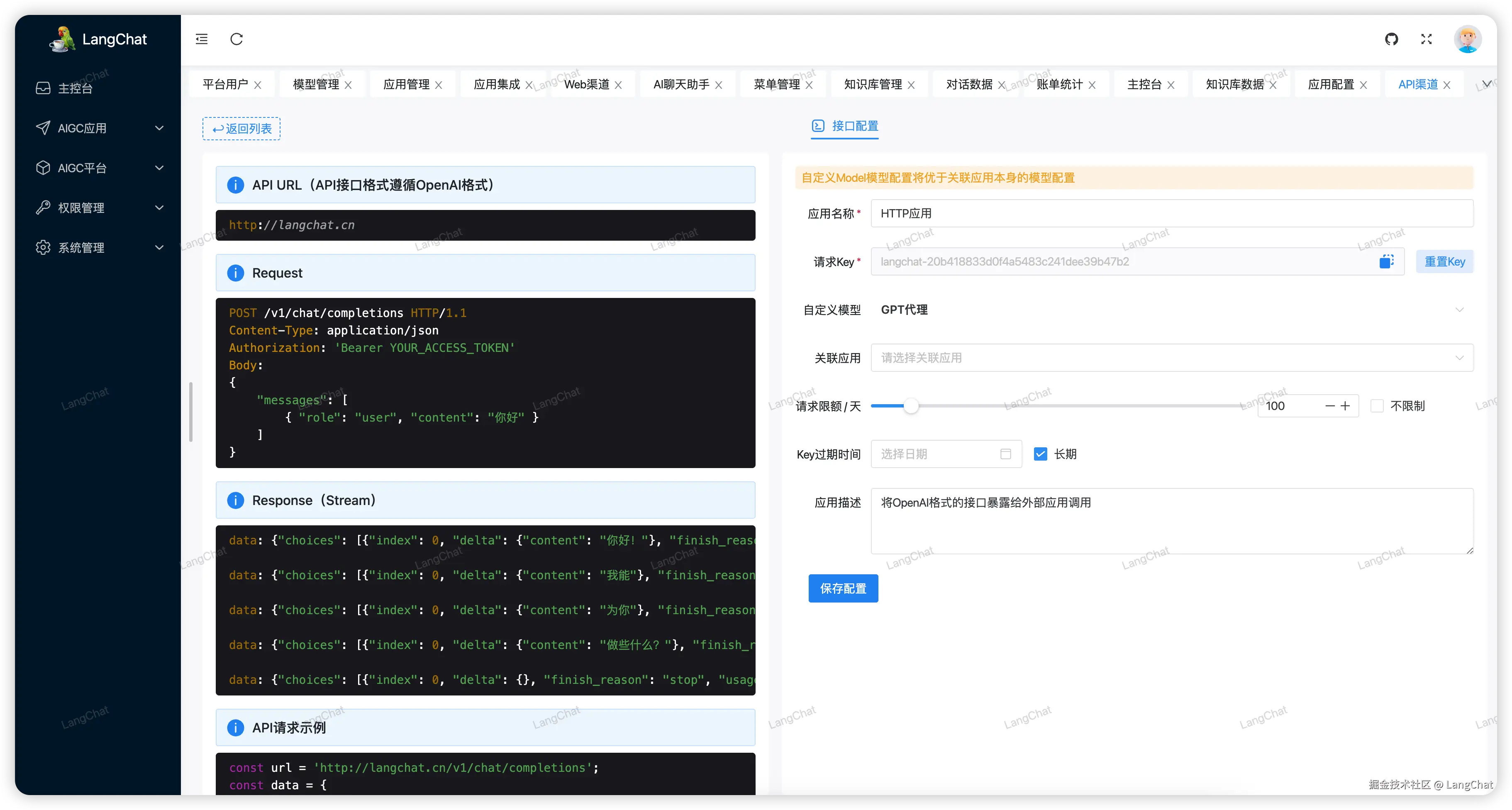Uncheck the 长期 checkbox

pos(1040,454)
